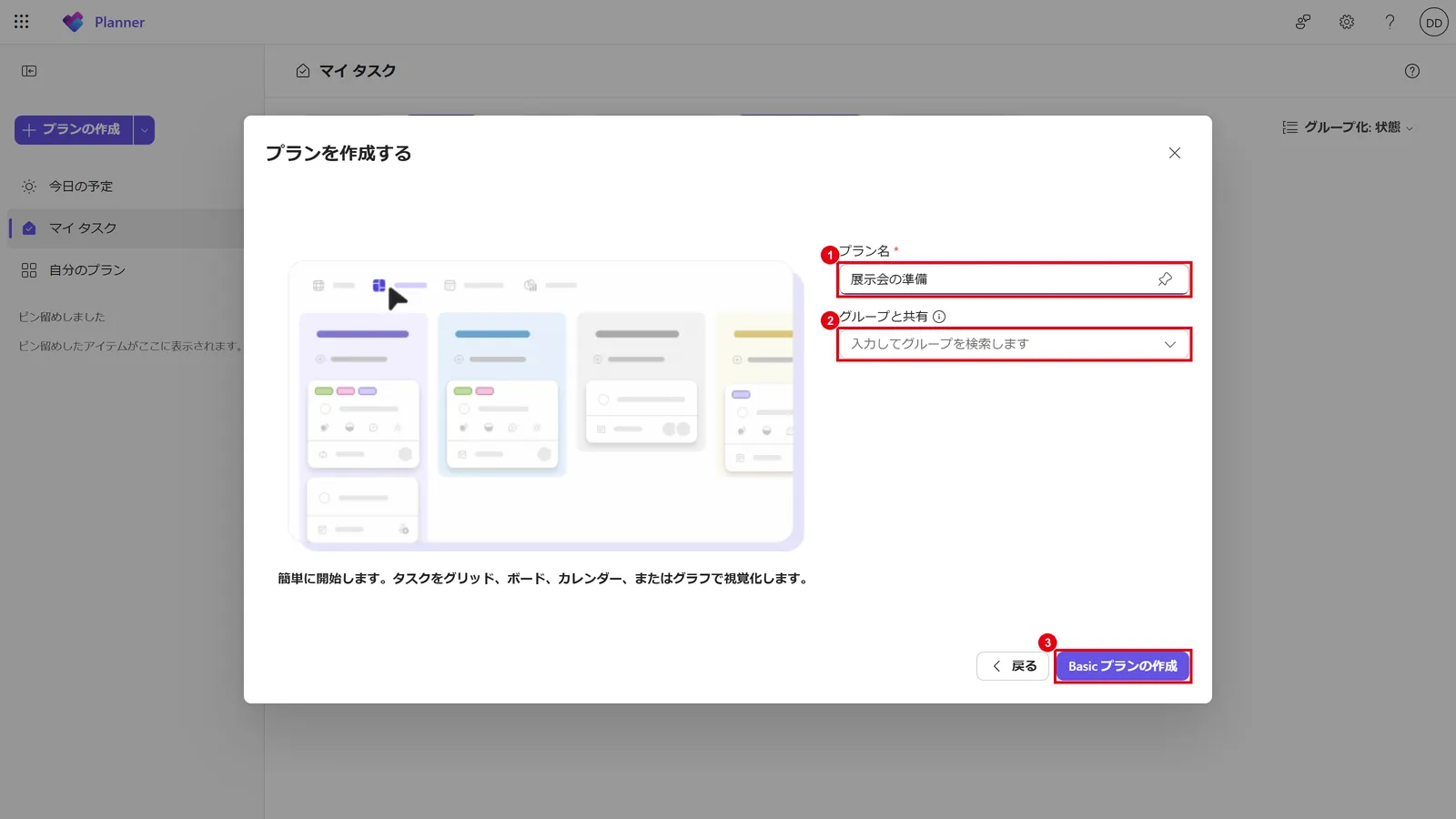Open settings gear icon
1456x819 pixels.
pyautogui.click(x=1347, y=22)
